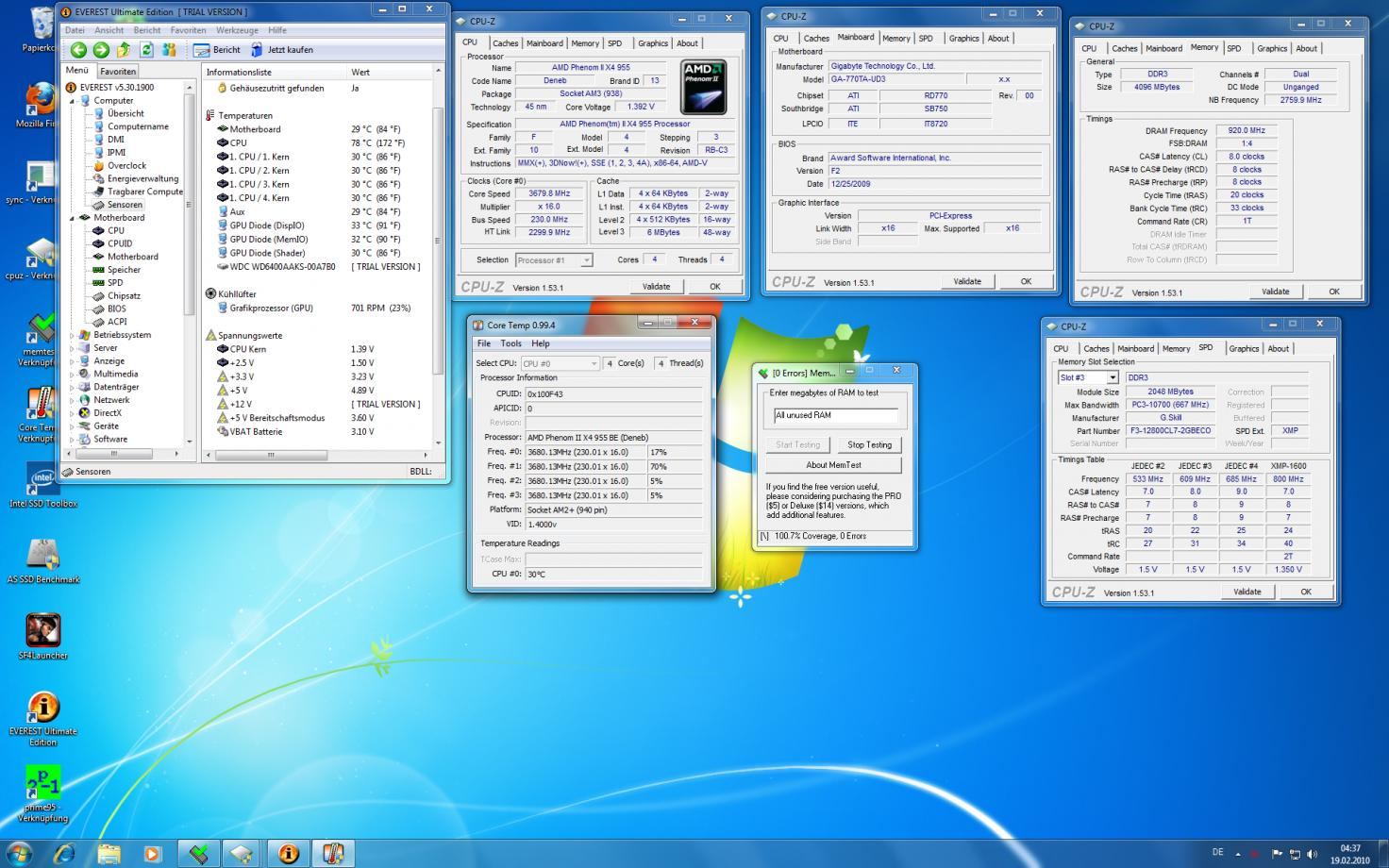Expand the Netzwerk branch in the tree

(73, 400)
